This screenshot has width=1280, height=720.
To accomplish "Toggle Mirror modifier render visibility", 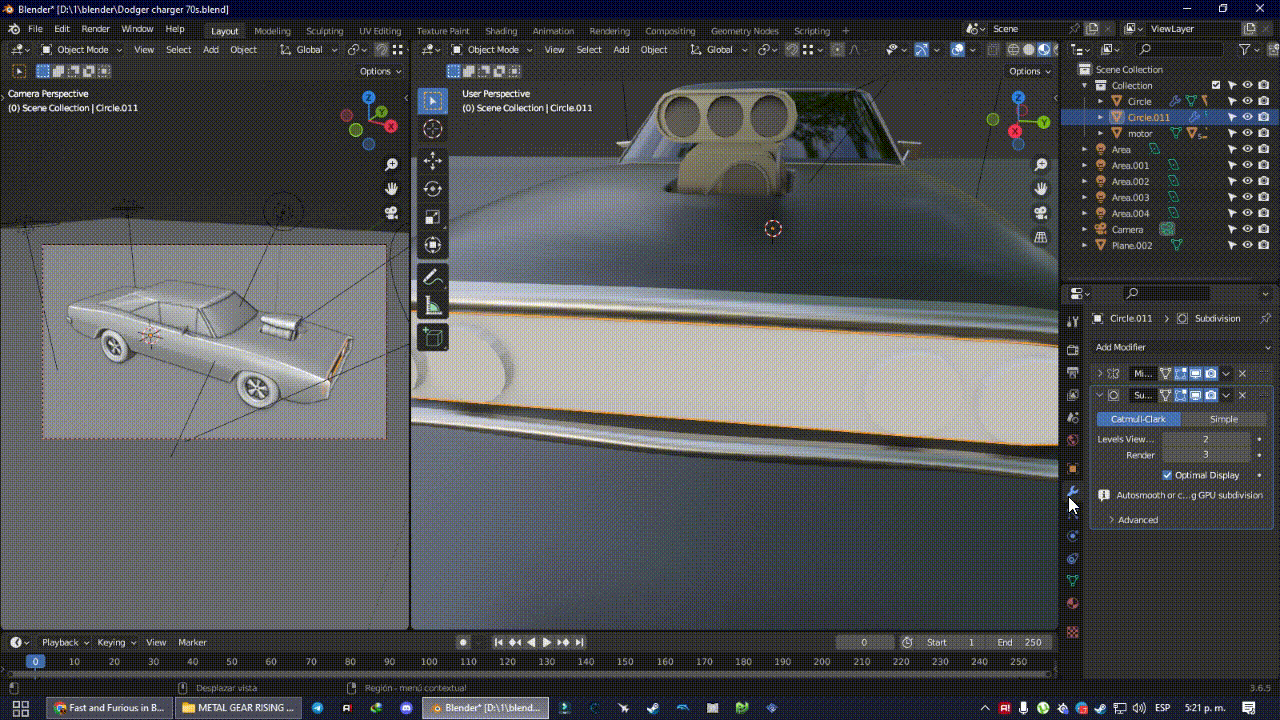I will 1210,373.
